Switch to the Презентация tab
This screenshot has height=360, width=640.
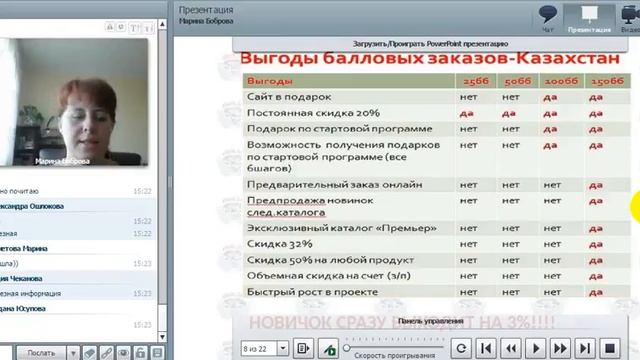[589, 19]
